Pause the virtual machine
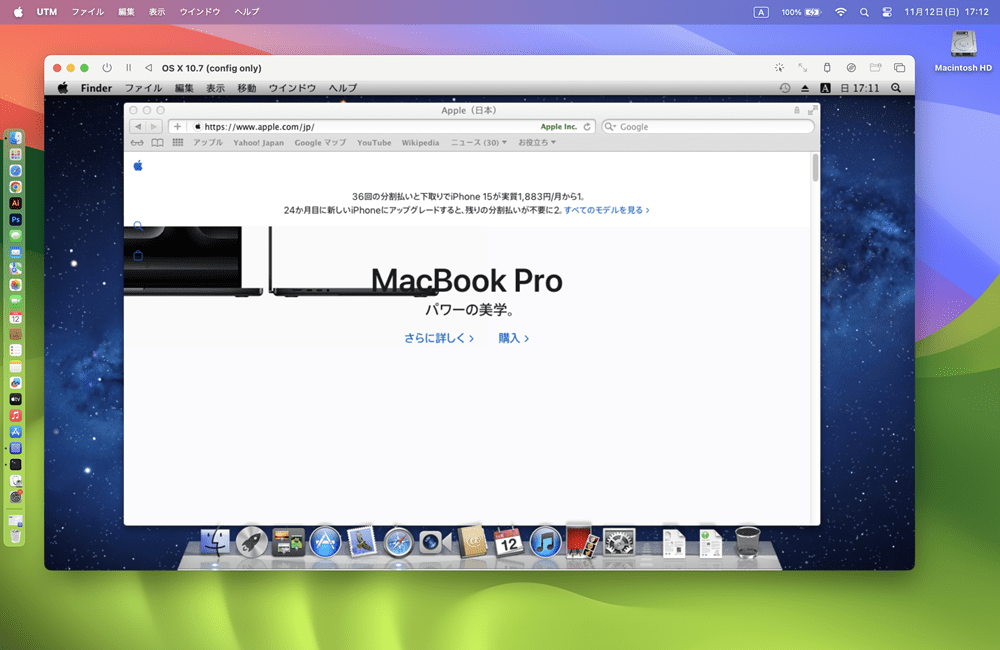 coord(129,68)
